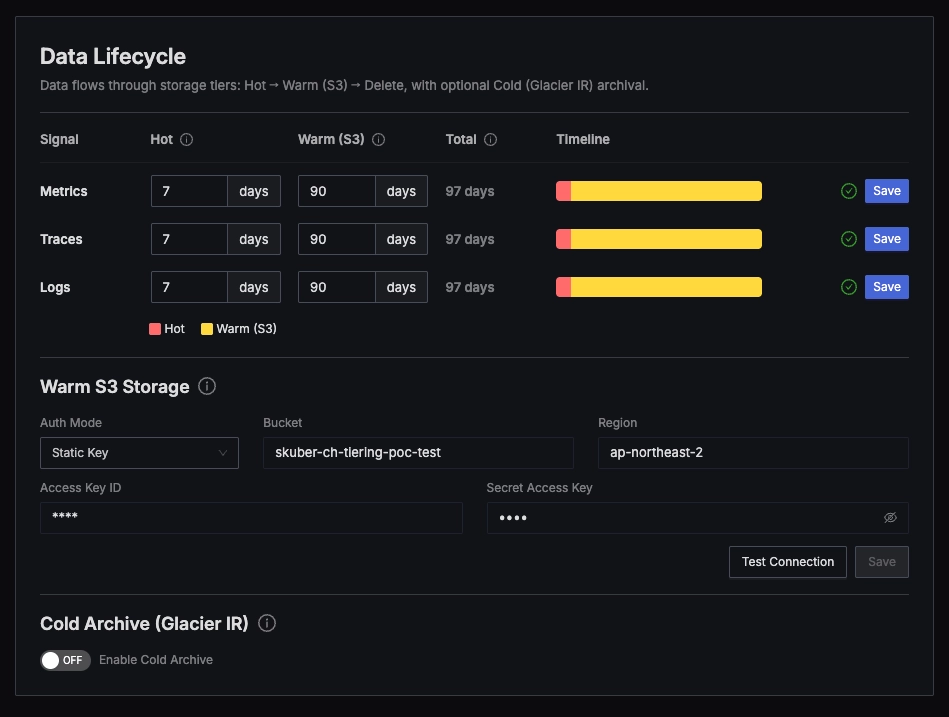949x717 pixels.
Task: Click the Region input field
Action: [x=753, y=453]
